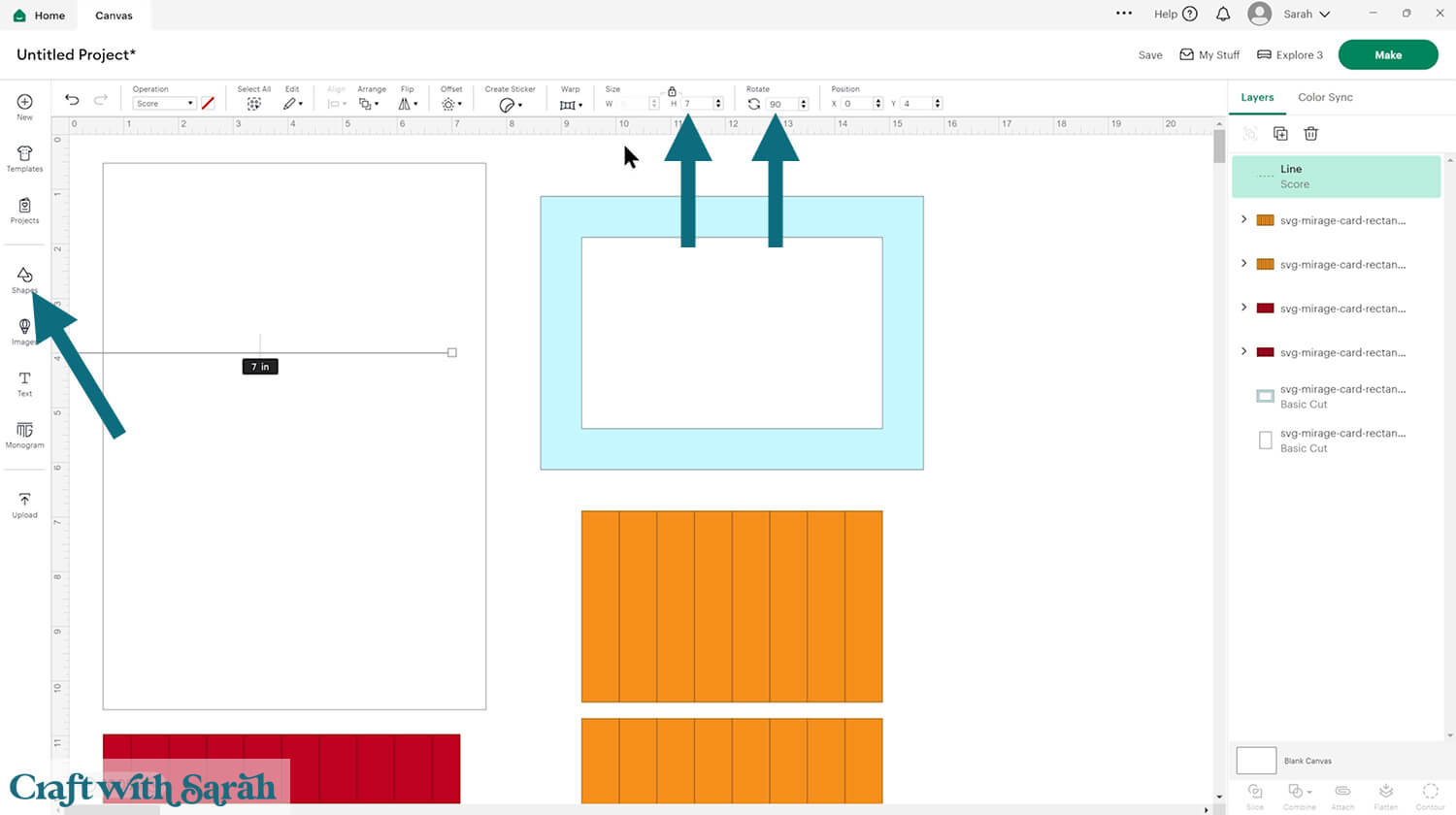
Task: Switch to the Home tab
Action: click(40, 16)
